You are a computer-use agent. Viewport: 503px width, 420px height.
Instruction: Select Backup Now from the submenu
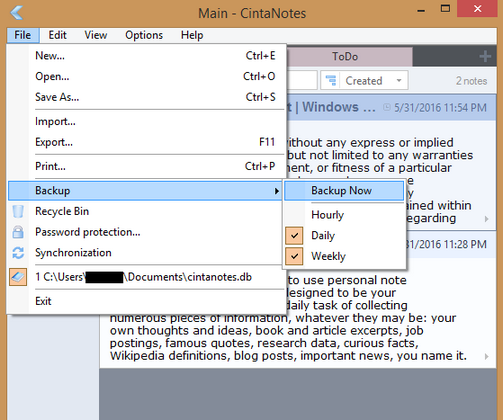(x=344, y=191)
